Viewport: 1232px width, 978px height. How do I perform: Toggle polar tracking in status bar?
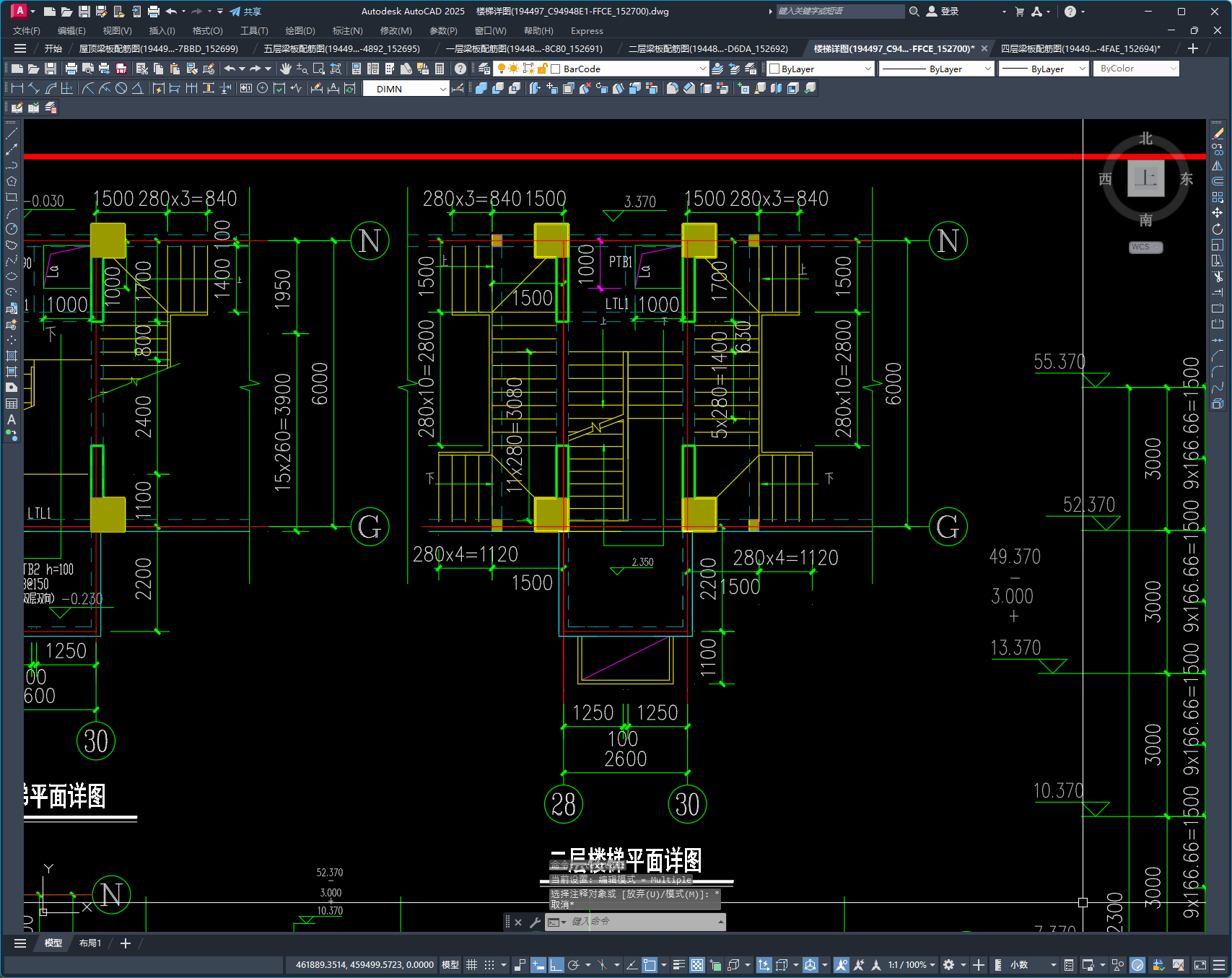tap(574, 965)
